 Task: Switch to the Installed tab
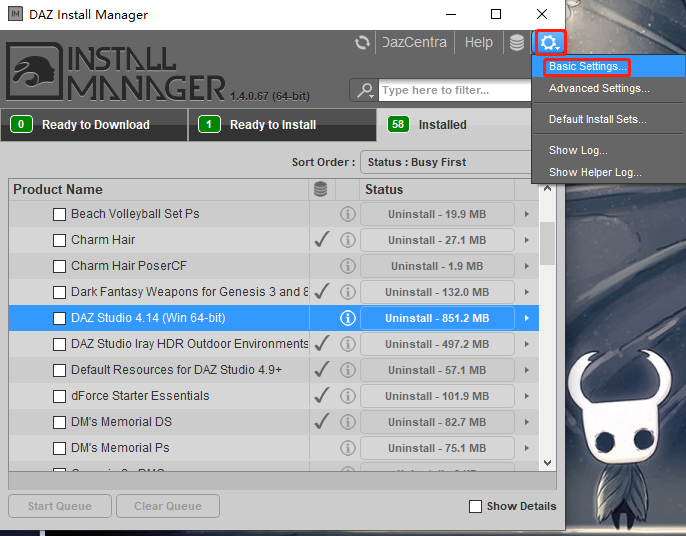click(454, 125)
